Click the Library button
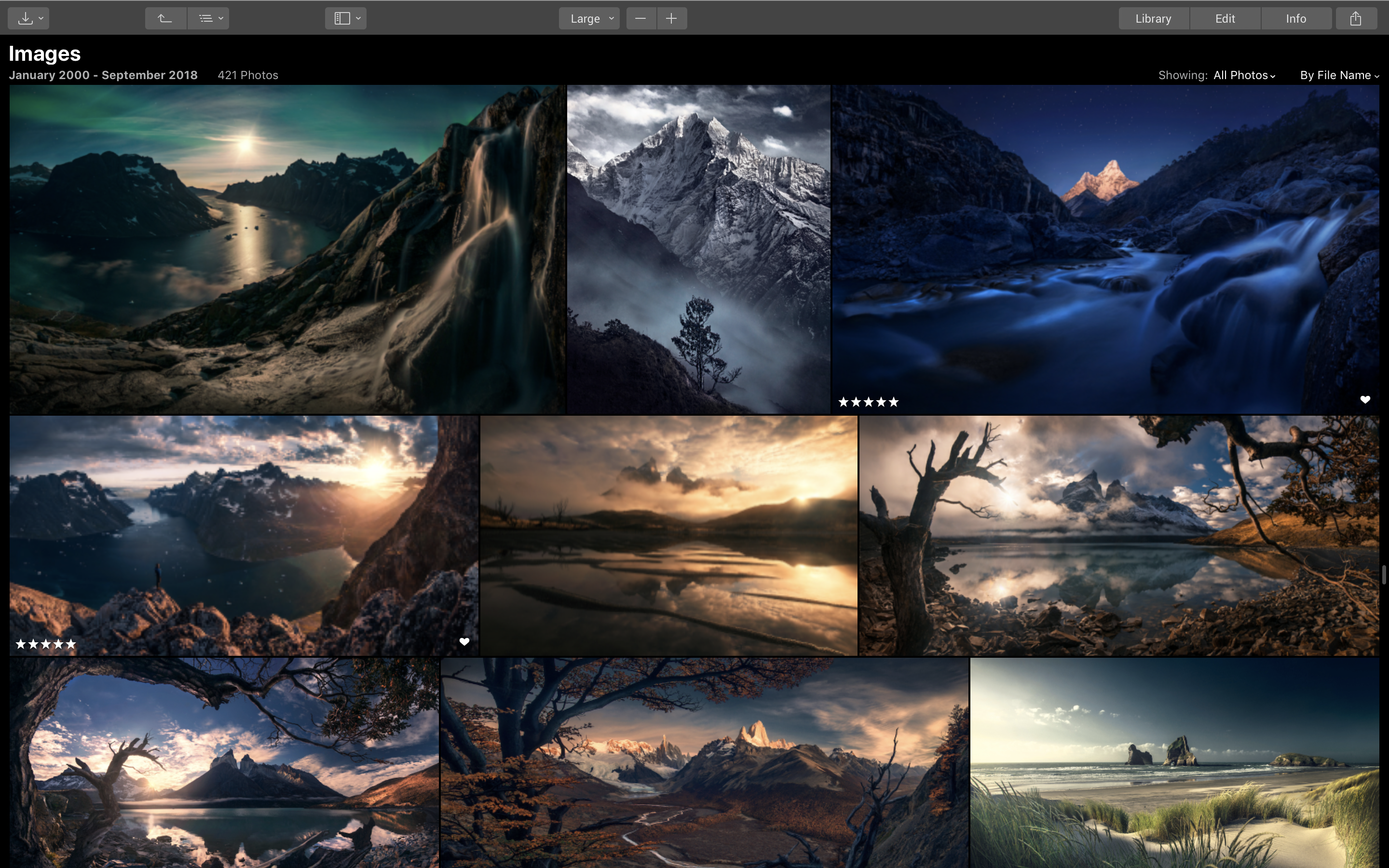Viewport: 1389px width, 868px height. coord(1153,18)
